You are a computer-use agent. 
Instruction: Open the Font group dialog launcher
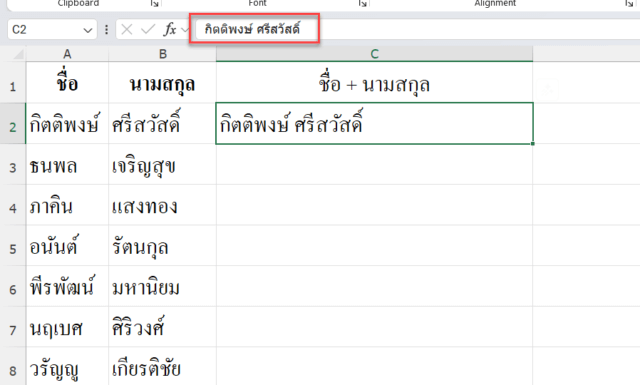click(x=362, y=3)
